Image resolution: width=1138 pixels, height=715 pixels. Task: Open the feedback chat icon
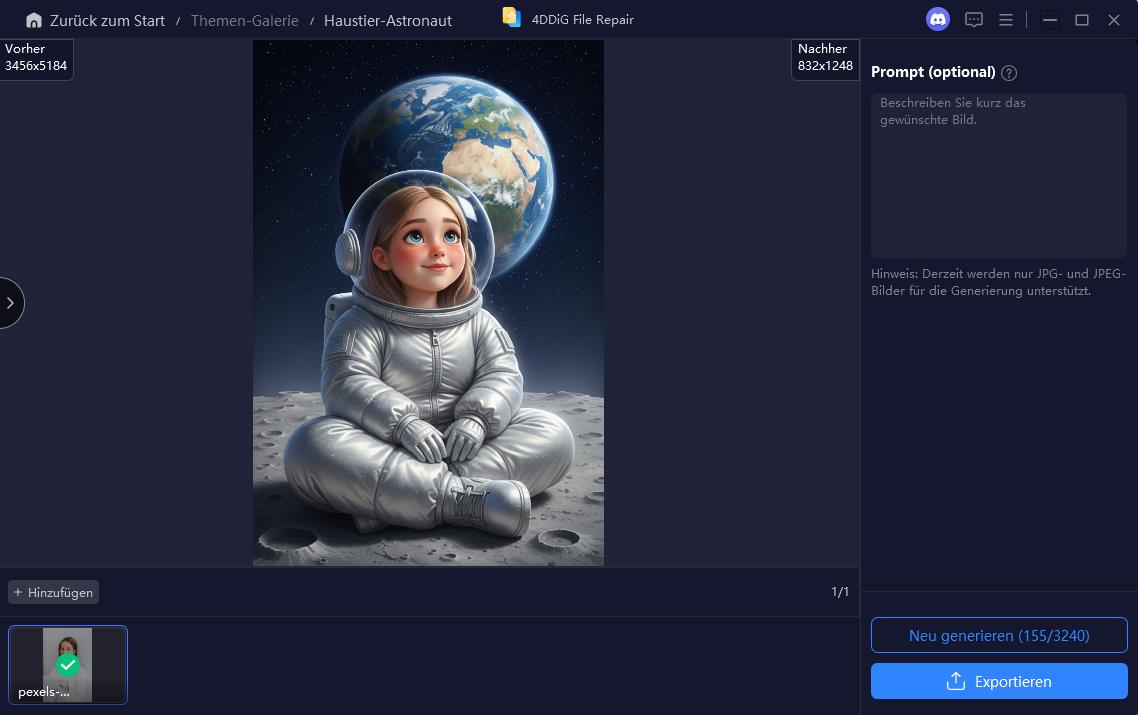point(973,19)
